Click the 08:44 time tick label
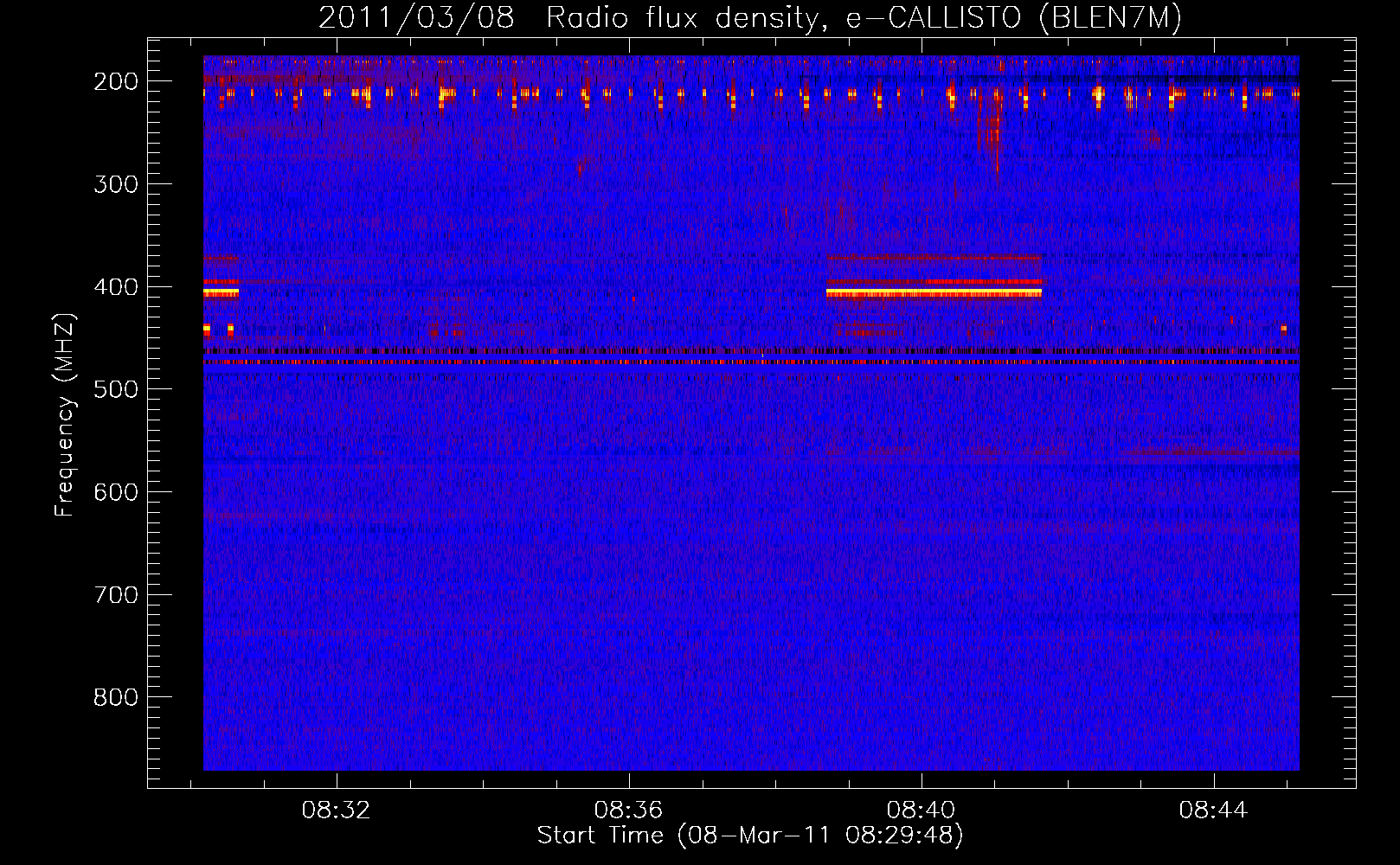 (x=1213, y=810)
